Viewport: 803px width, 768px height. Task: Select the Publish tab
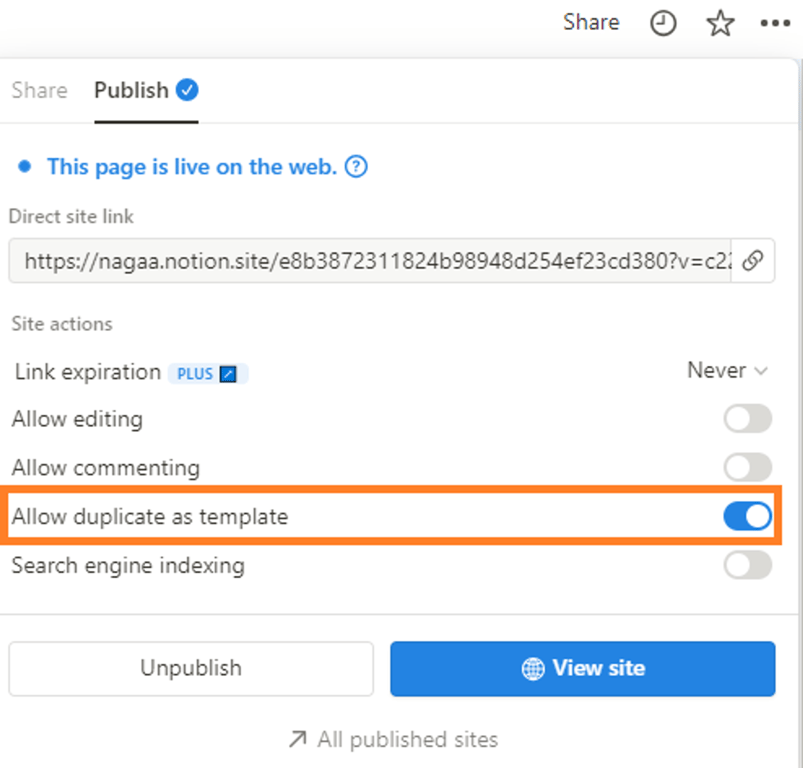(x=131, y=90)
